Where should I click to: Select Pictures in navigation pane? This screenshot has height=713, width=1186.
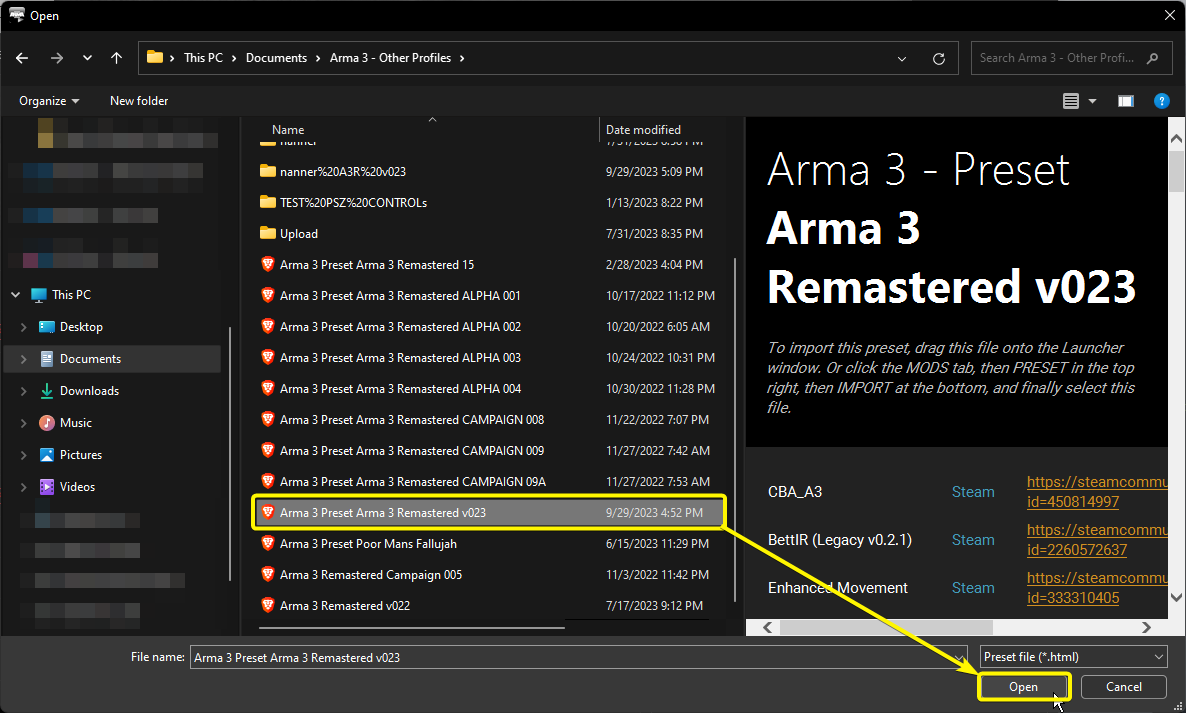tap(80, 454)
